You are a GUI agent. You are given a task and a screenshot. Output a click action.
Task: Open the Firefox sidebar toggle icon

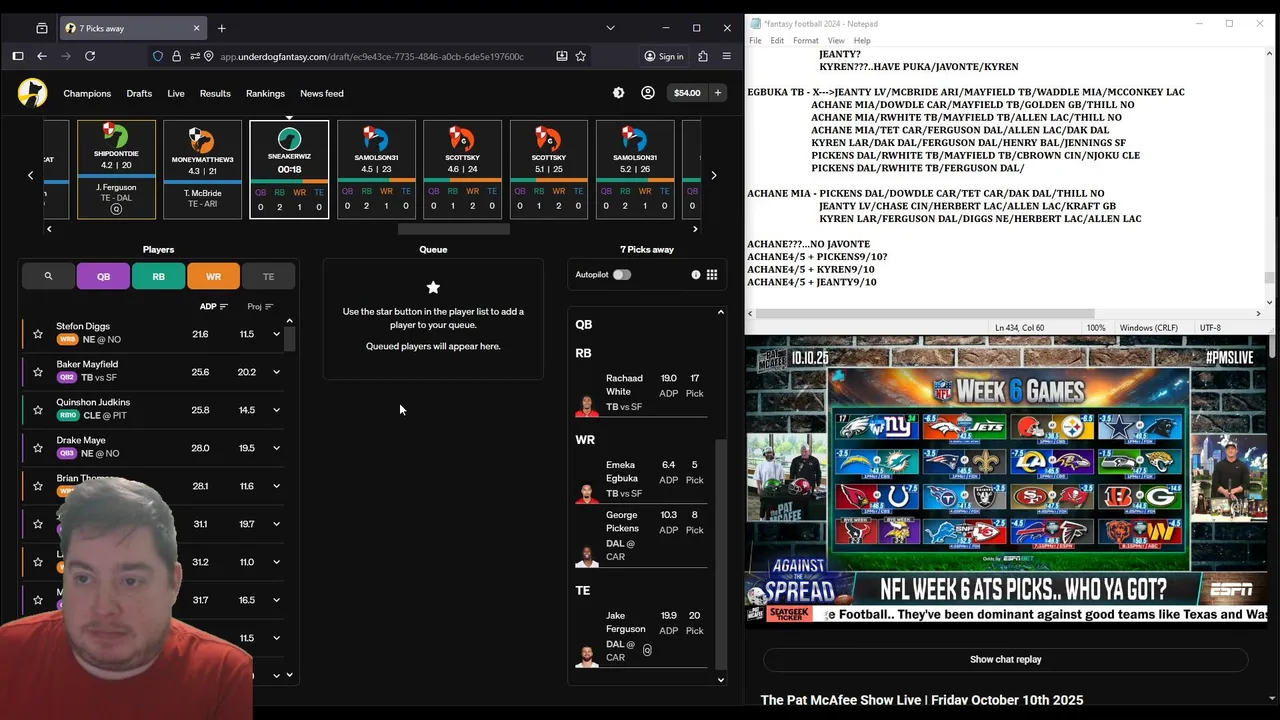coord(18,56)
